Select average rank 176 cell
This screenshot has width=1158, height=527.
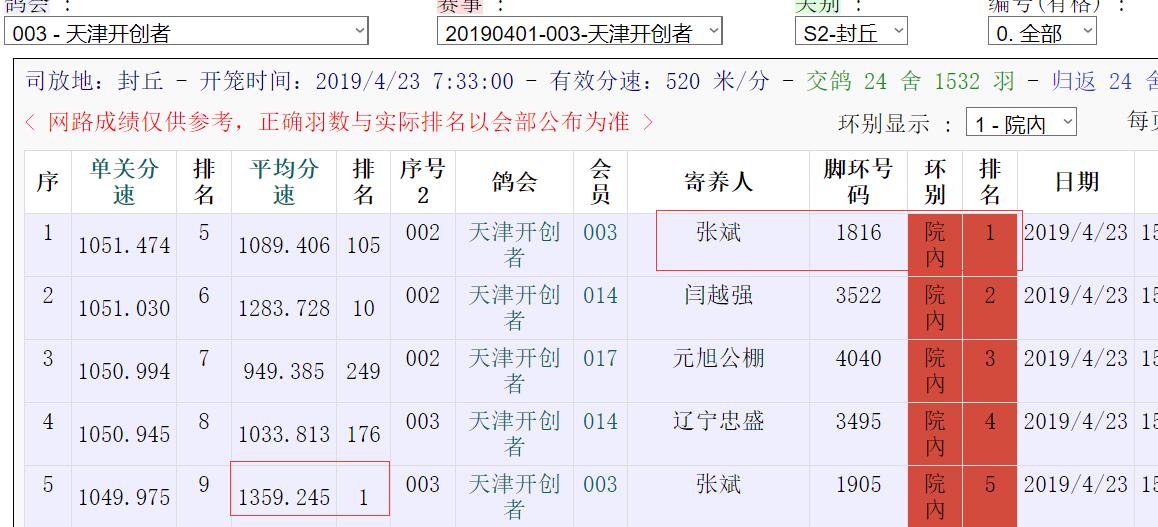coord(363,434)
